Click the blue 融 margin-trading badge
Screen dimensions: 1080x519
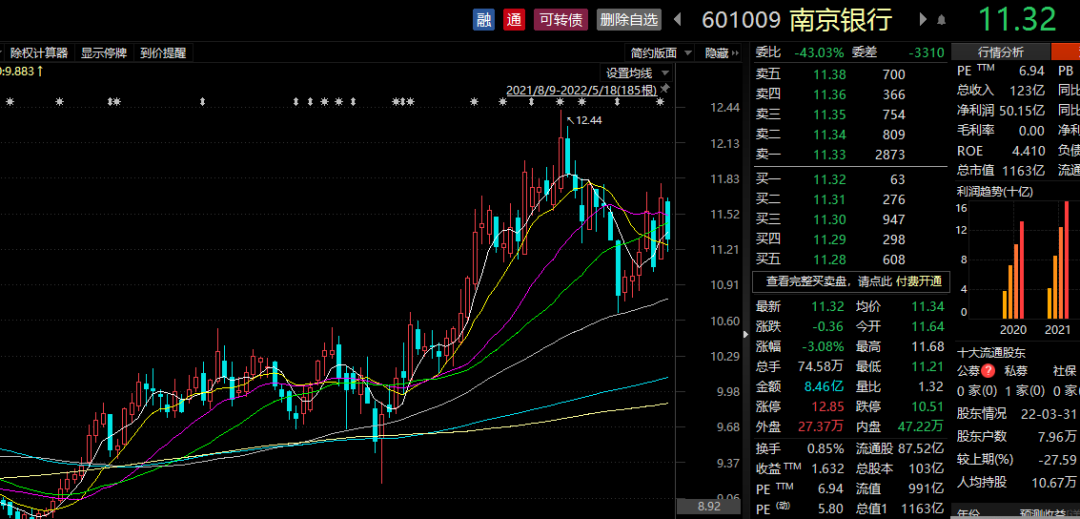pos(484,19)
